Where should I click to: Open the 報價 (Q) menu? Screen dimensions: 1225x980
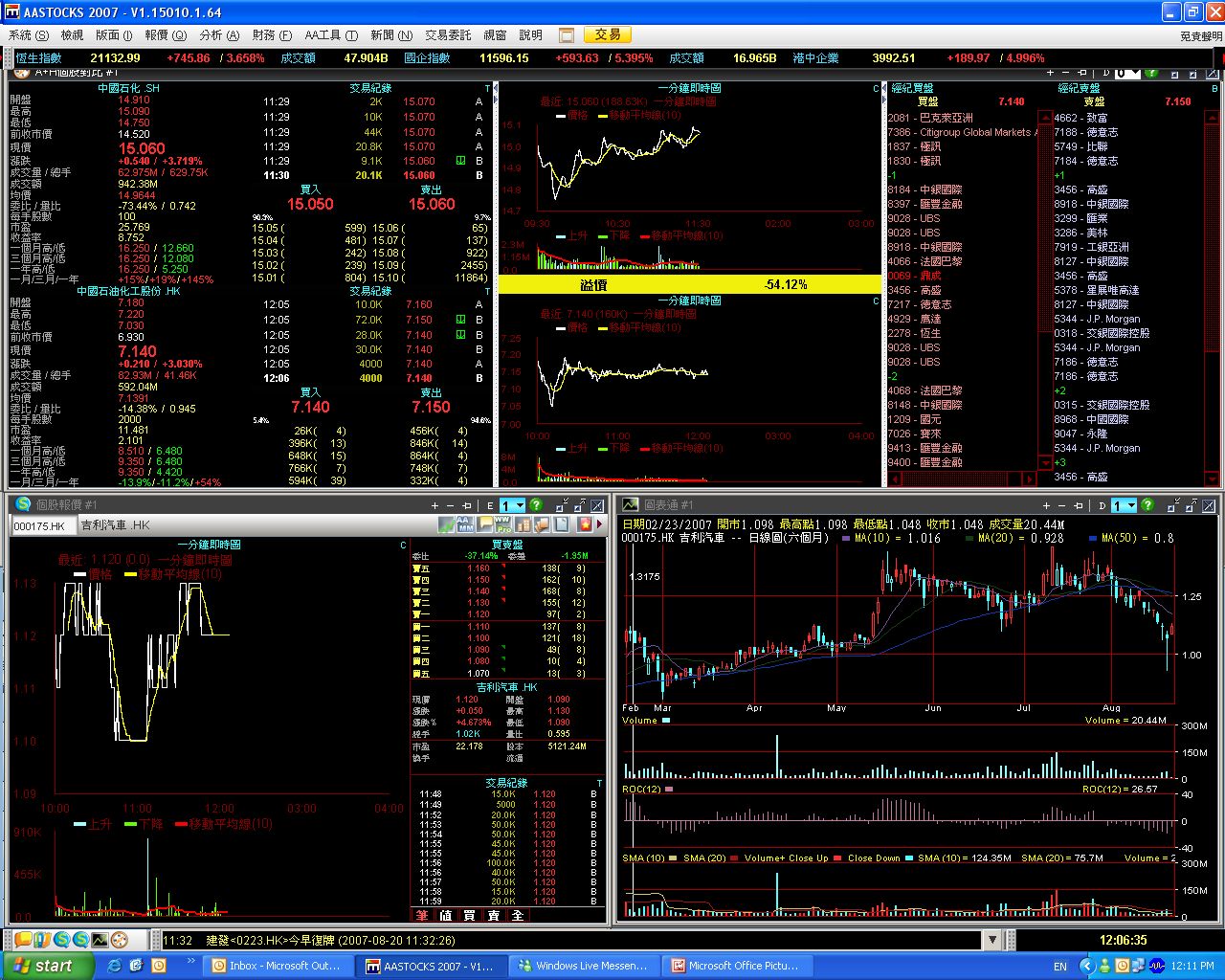[x=166, y=35]
